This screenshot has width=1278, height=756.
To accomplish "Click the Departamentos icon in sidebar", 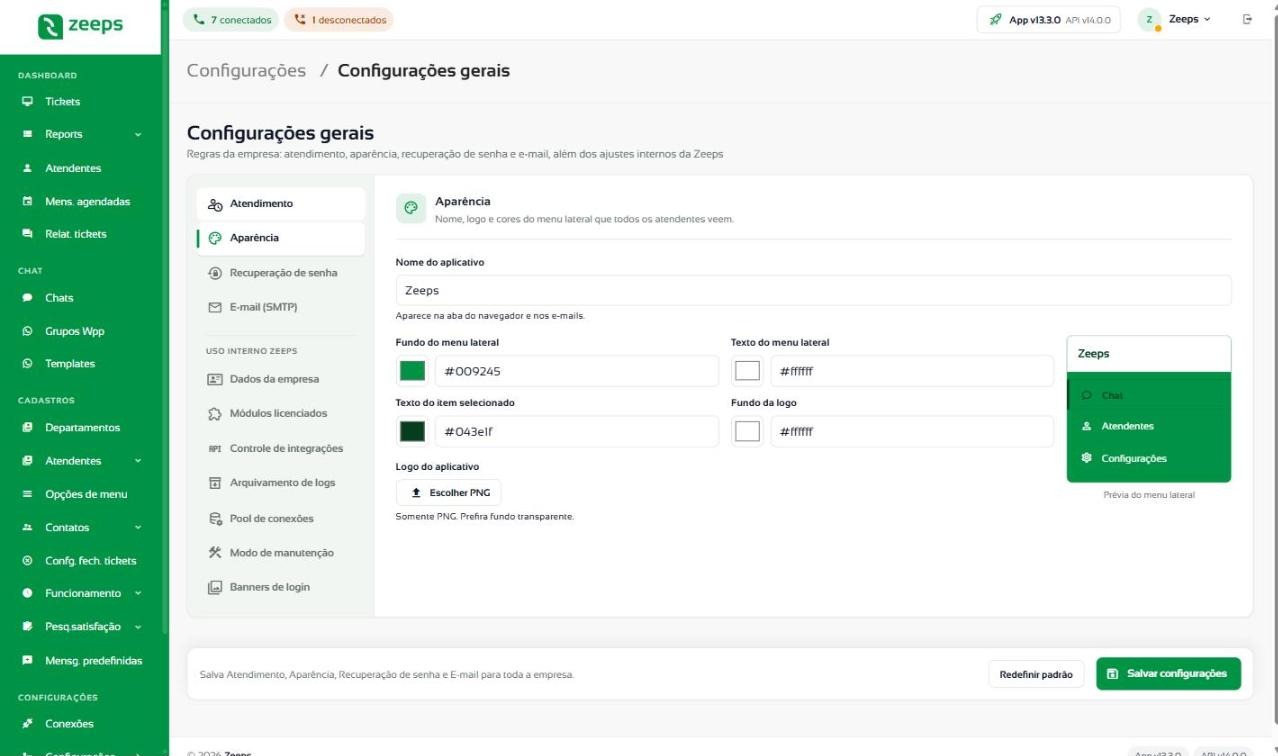I will pos(27,428).
